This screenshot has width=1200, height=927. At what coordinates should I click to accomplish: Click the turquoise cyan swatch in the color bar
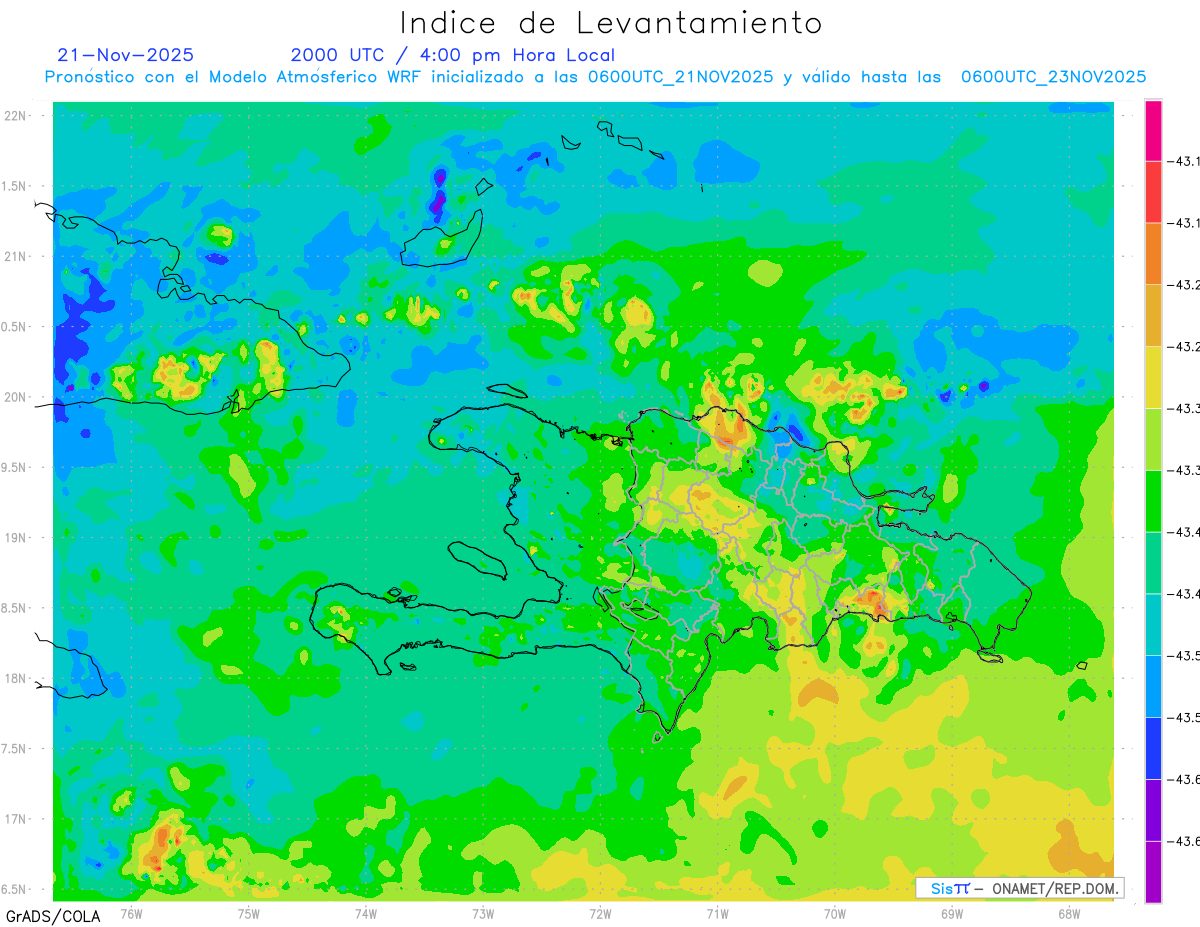pyautogui.click(x=1153, y=625)
